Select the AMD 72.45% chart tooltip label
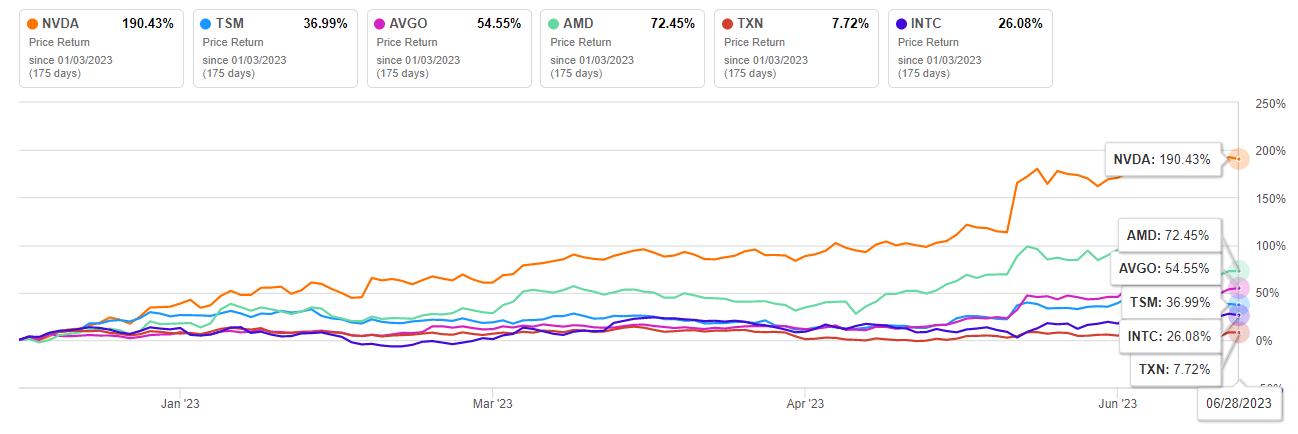The image size is (1298, 434). 1168,236
